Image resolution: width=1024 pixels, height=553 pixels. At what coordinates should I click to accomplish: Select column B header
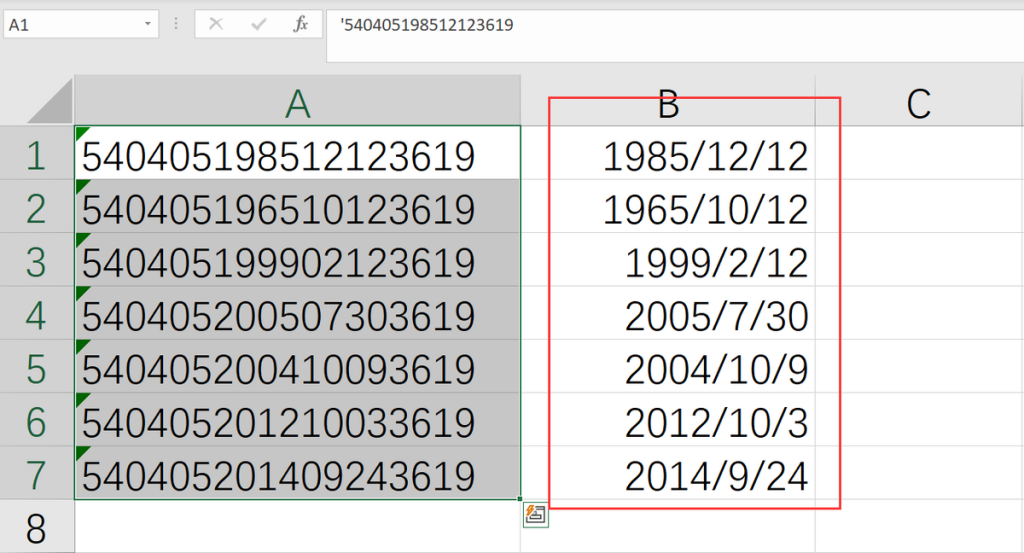(x=668, y=101)
